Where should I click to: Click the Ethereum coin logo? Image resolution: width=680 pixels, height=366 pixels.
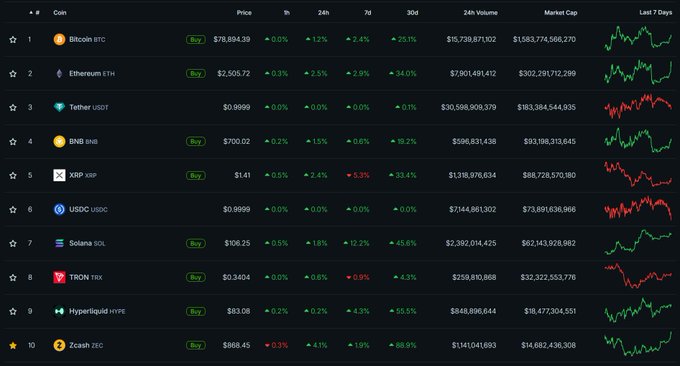coord(59,73)
